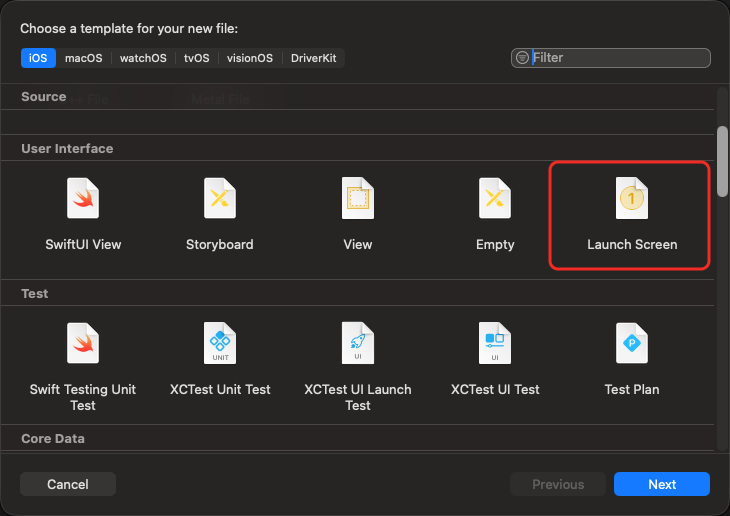
Task: Click the "XCTest UI Launch Test" label
Action: (358, 397)
